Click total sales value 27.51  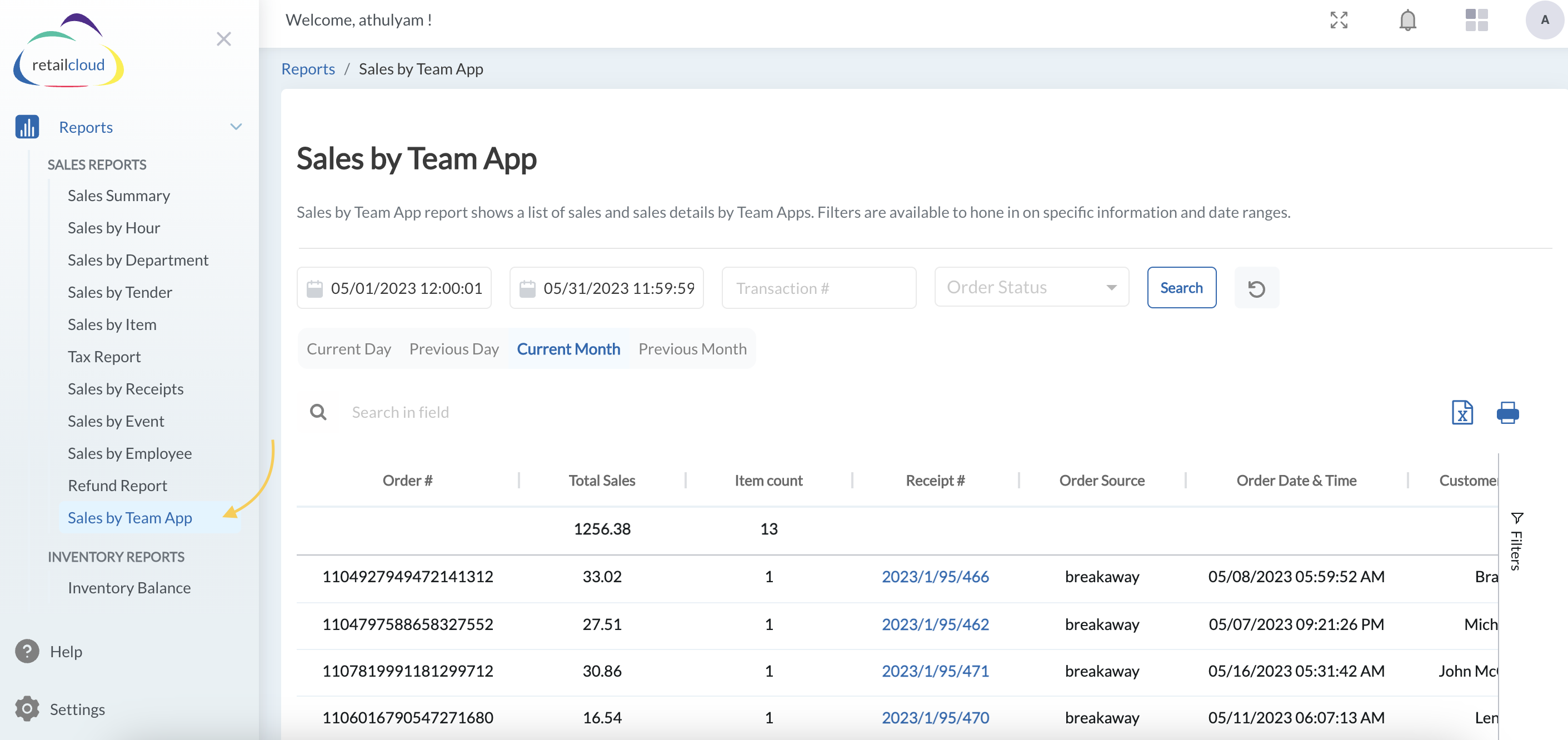coord(602,624)
